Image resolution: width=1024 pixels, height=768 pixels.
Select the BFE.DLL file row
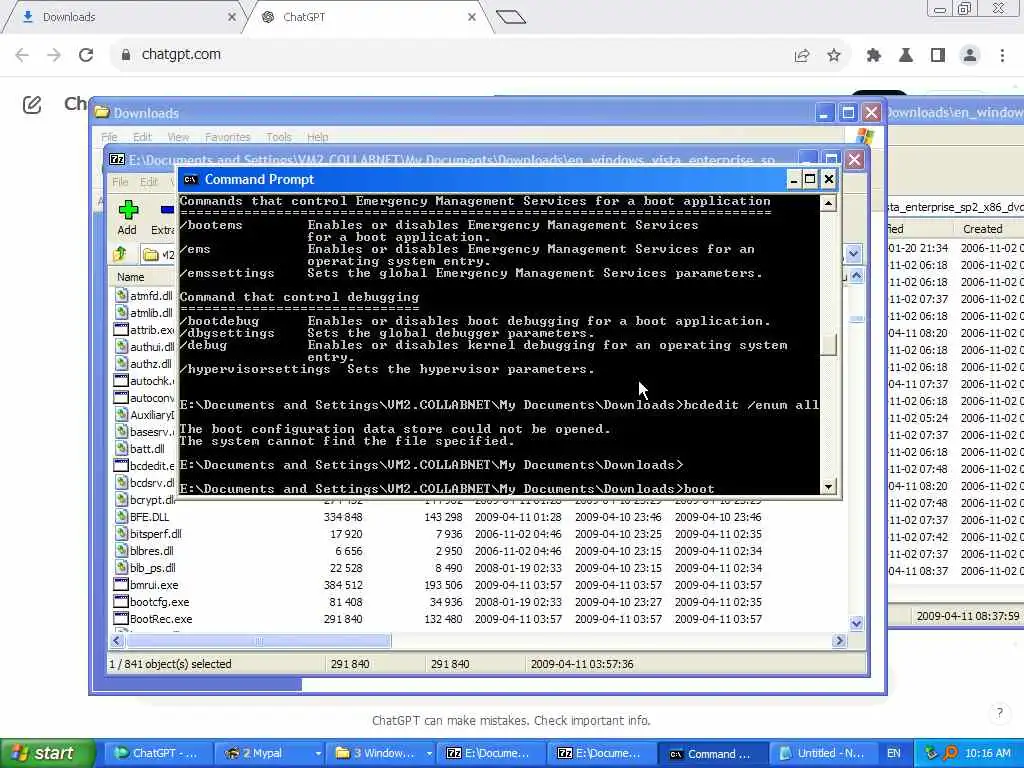pyautogui.click(x=438, y=517)
